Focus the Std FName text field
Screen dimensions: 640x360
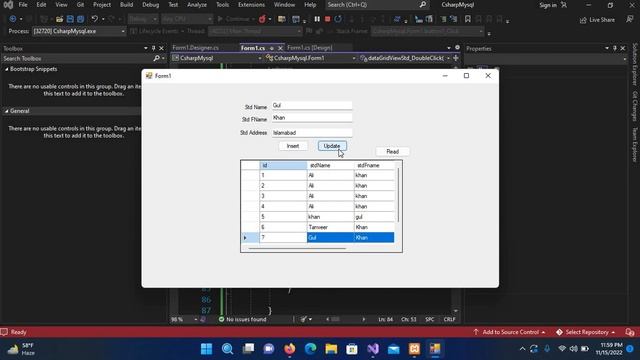pos(312,118)
